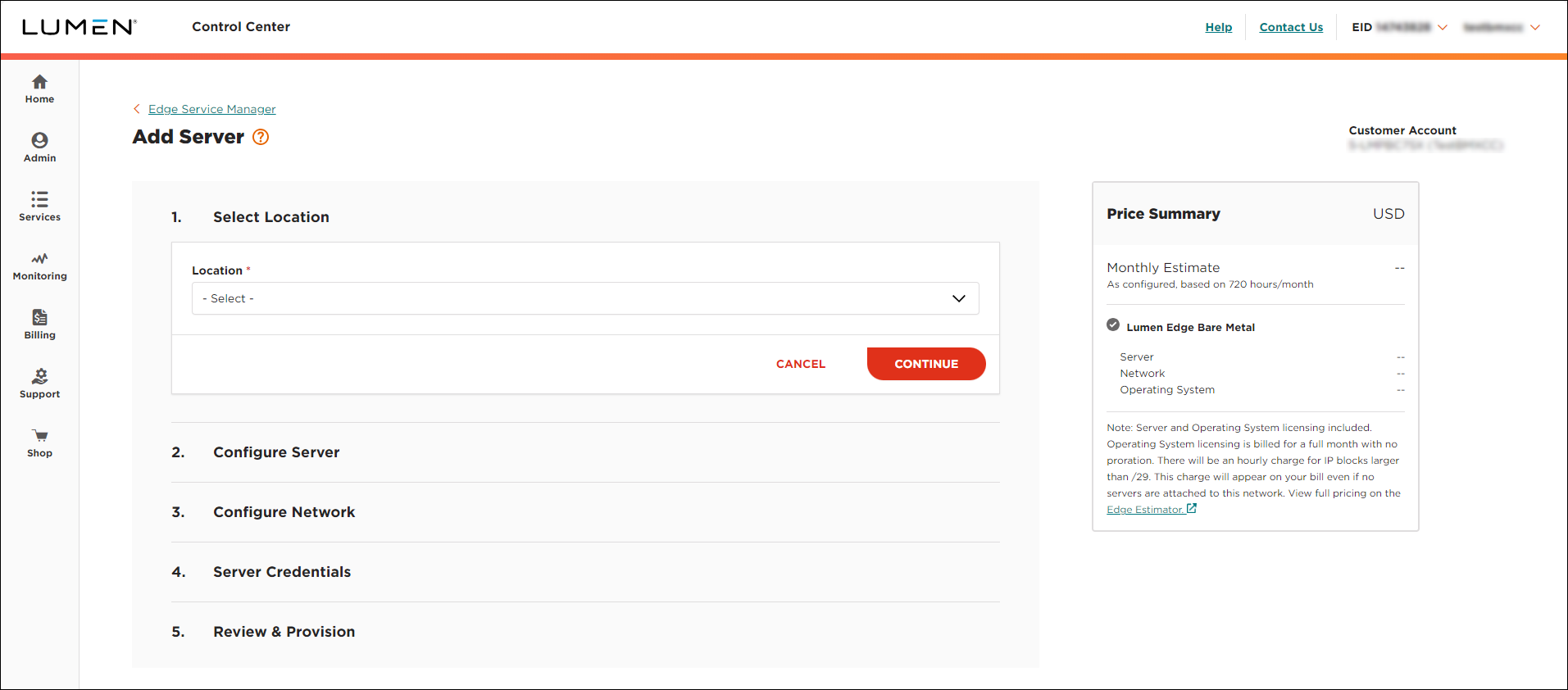Open the Contact Us link
Image resolution: width=1568 pixels, height=690 pixels.
click(1291, 27)
